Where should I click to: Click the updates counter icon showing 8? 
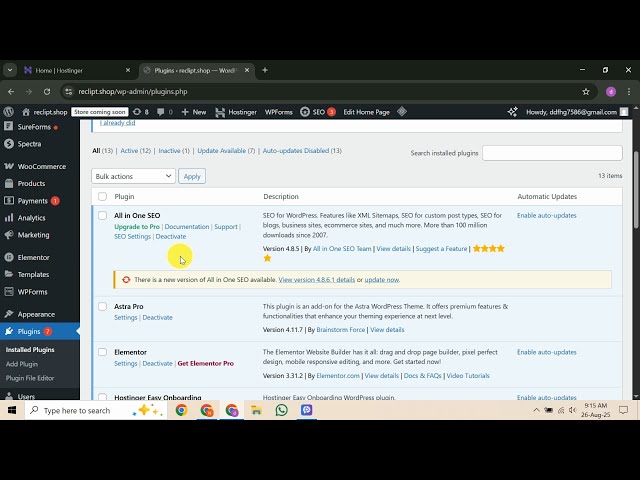coord(137,112)
